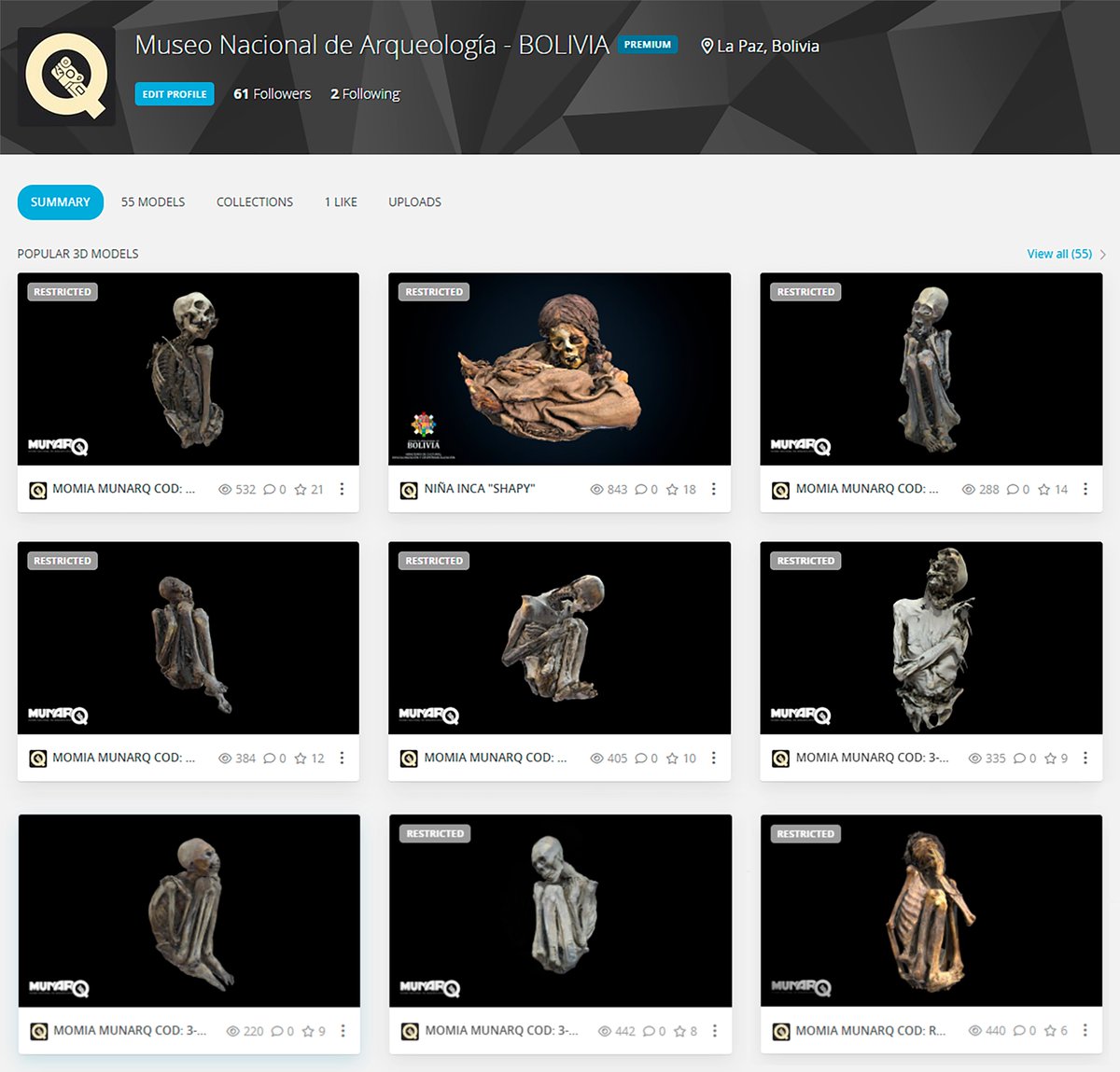The image size is (1120, 1072).
Task: Open the three-dot menu on the 288-views model
Action: pos(1085,489)
